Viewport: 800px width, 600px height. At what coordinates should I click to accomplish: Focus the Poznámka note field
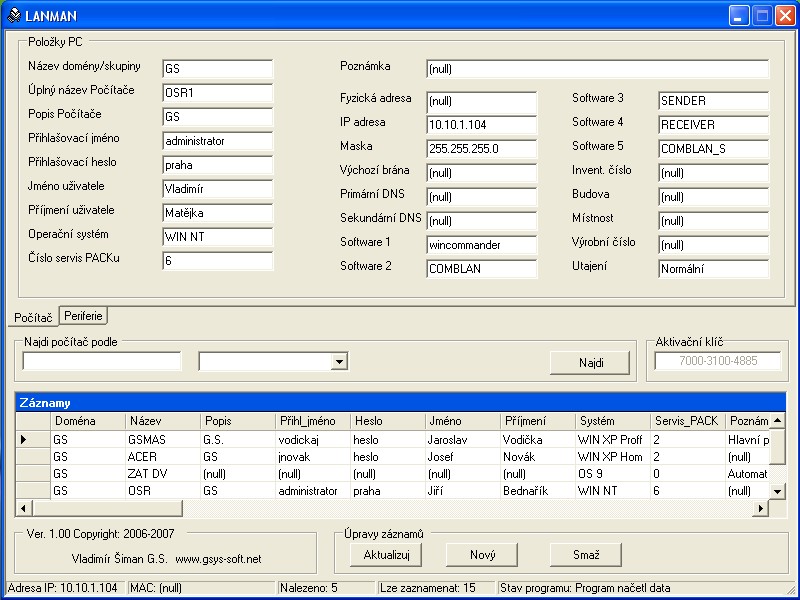click(596, 69)
